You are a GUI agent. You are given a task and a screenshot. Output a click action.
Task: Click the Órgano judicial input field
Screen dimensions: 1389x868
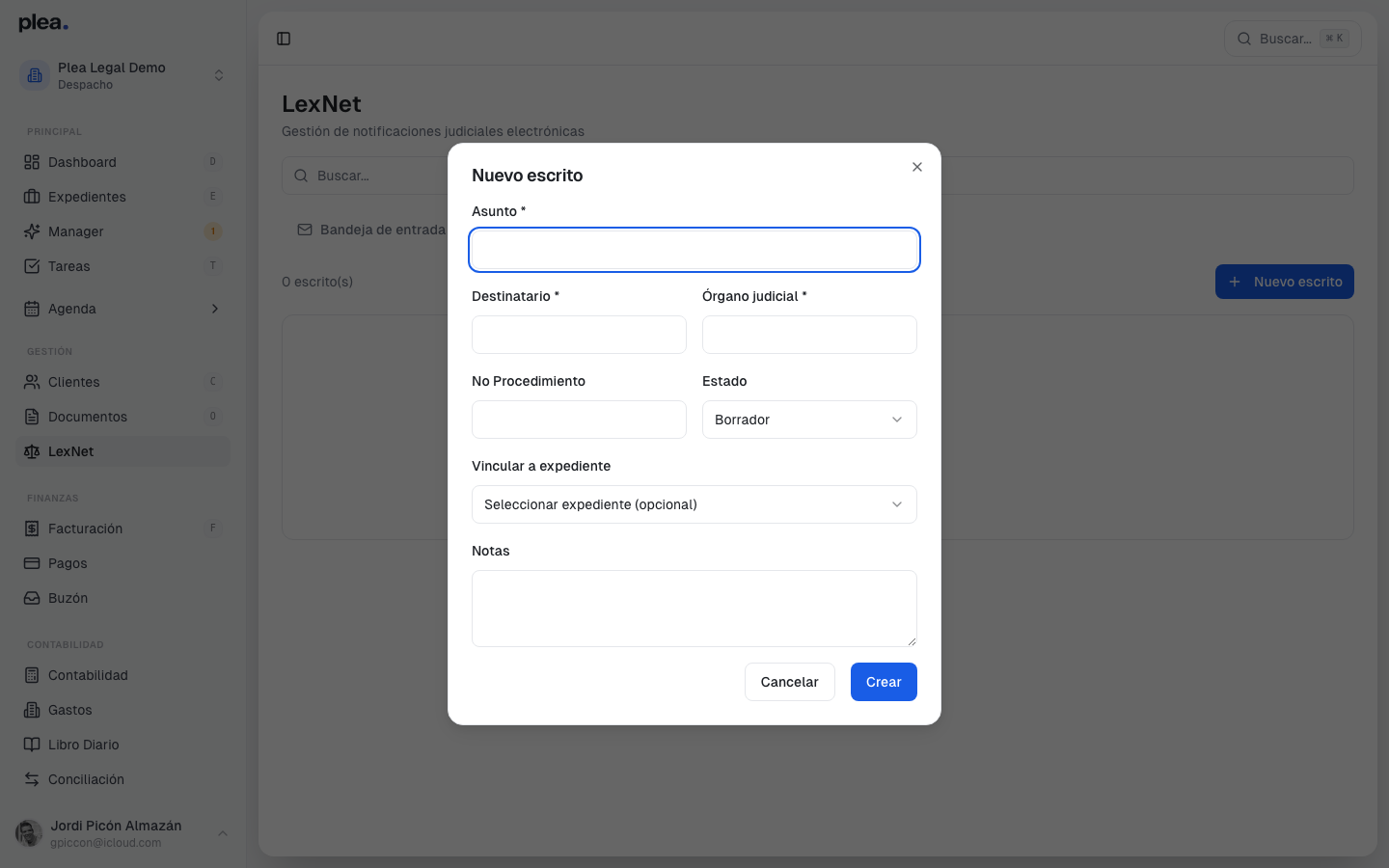tap(809, 335)
